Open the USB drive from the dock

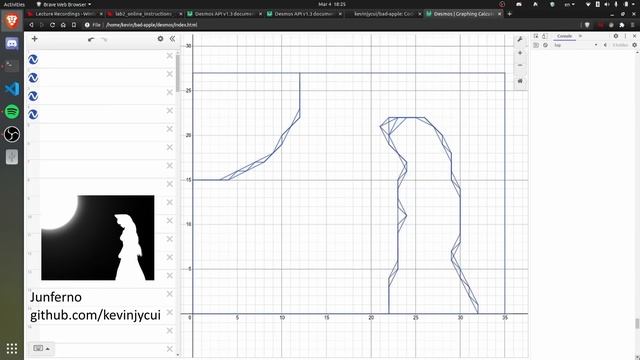click(12, 157)
